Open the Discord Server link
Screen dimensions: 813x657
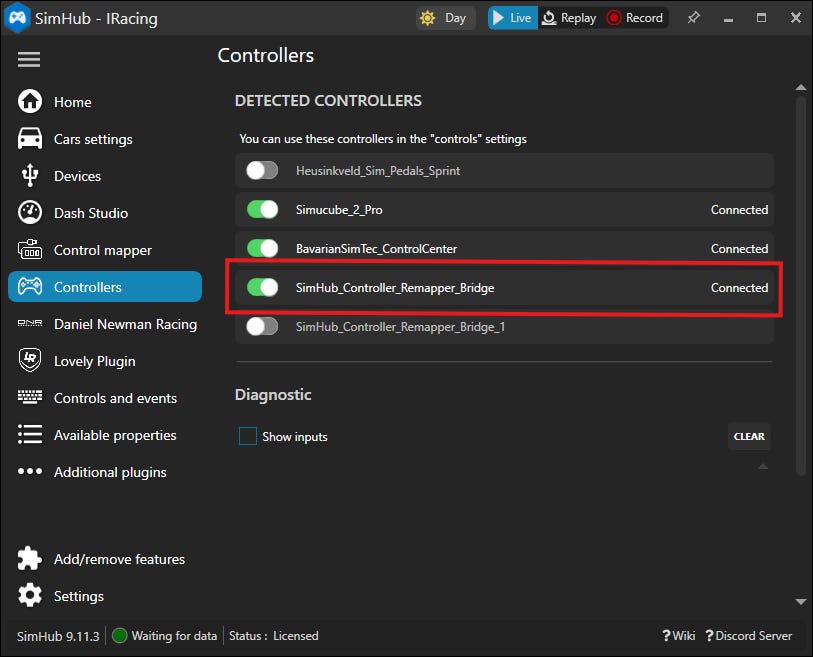(748, 636)
